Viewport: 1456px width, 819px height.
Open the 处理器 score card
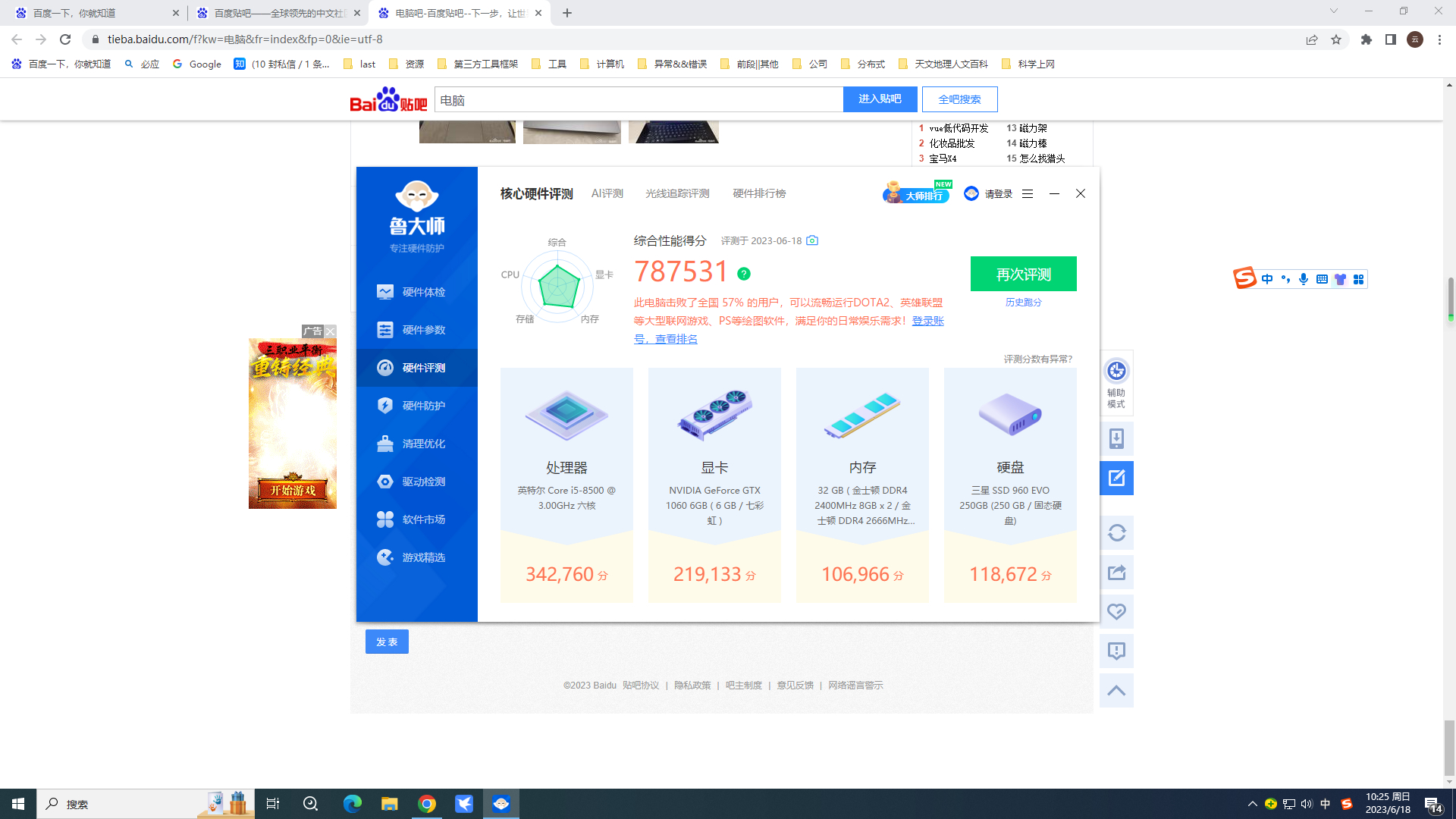tap(566, 485)
